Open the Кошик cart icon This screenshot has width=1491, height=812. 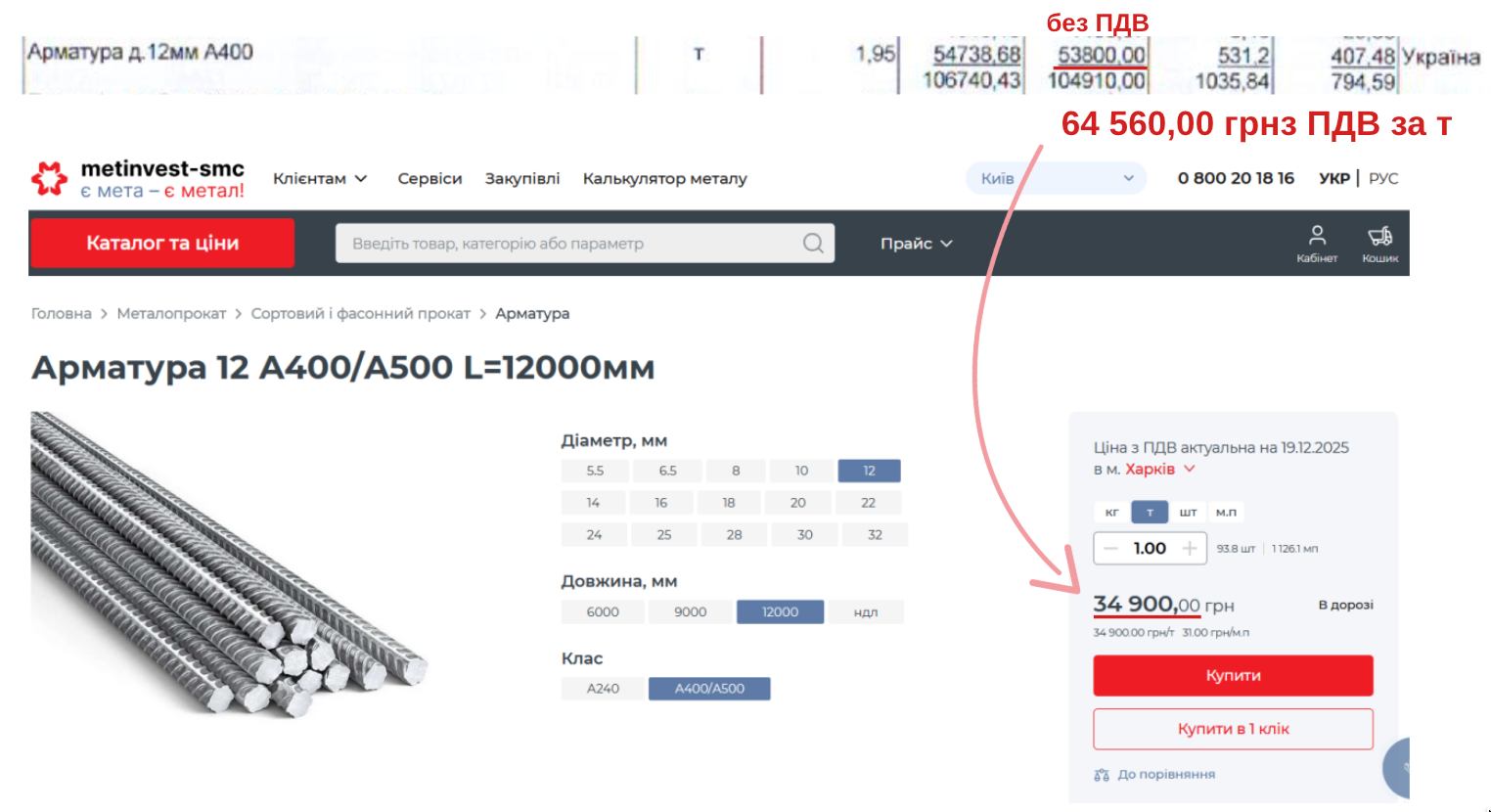coord(1379,236)
